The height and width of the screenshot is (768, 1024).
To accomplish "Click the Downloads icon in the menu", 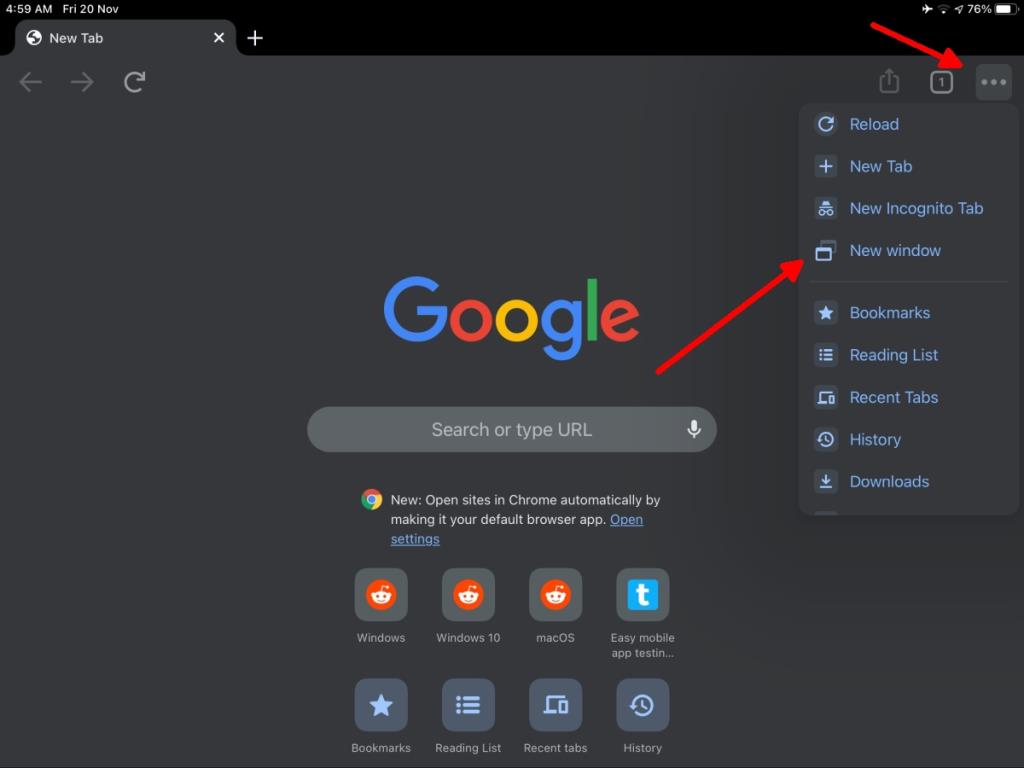I will 826,481.
